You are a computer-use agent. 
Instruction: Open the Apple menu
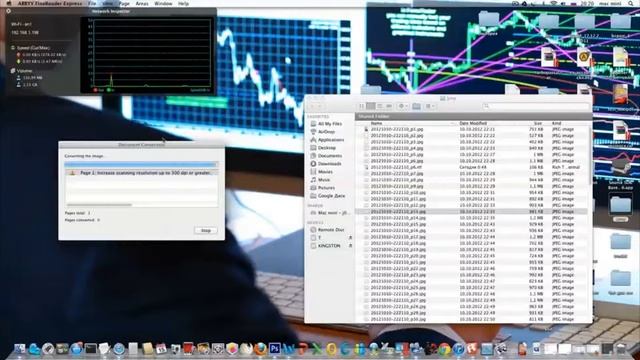pos(9,3)
